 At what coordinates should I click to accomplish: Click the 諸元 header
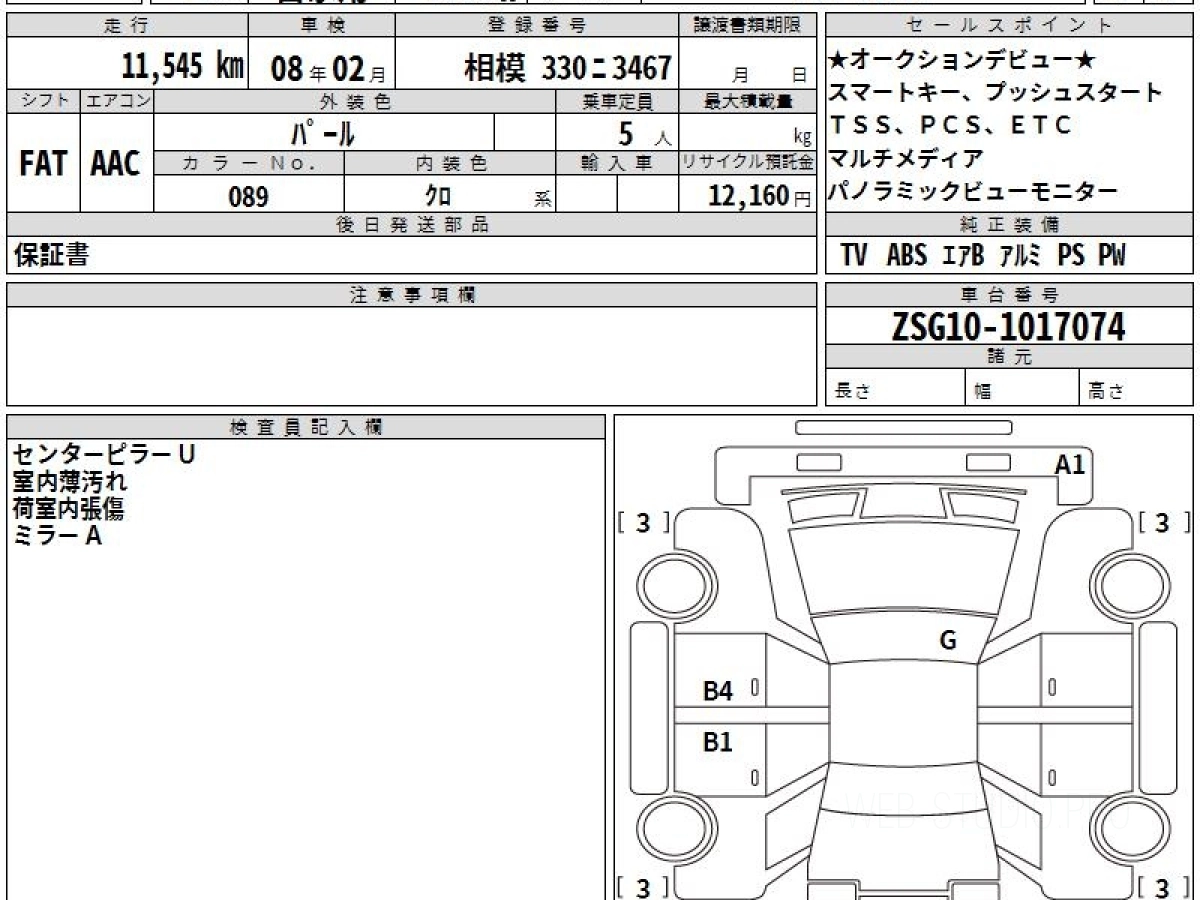tap(1010, 358)
